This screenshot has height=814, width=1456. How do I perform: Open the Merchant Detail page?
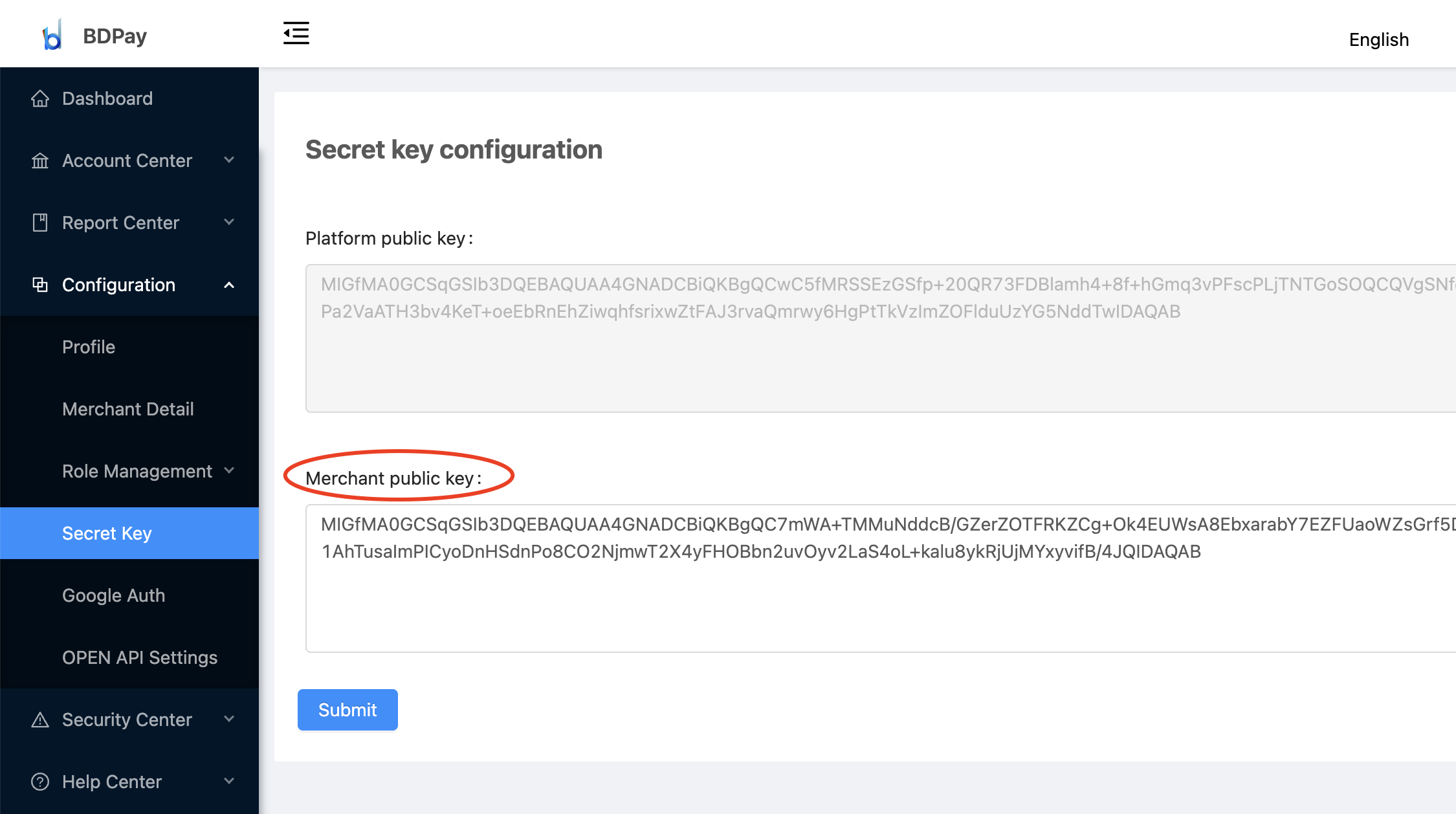point(129,409)
